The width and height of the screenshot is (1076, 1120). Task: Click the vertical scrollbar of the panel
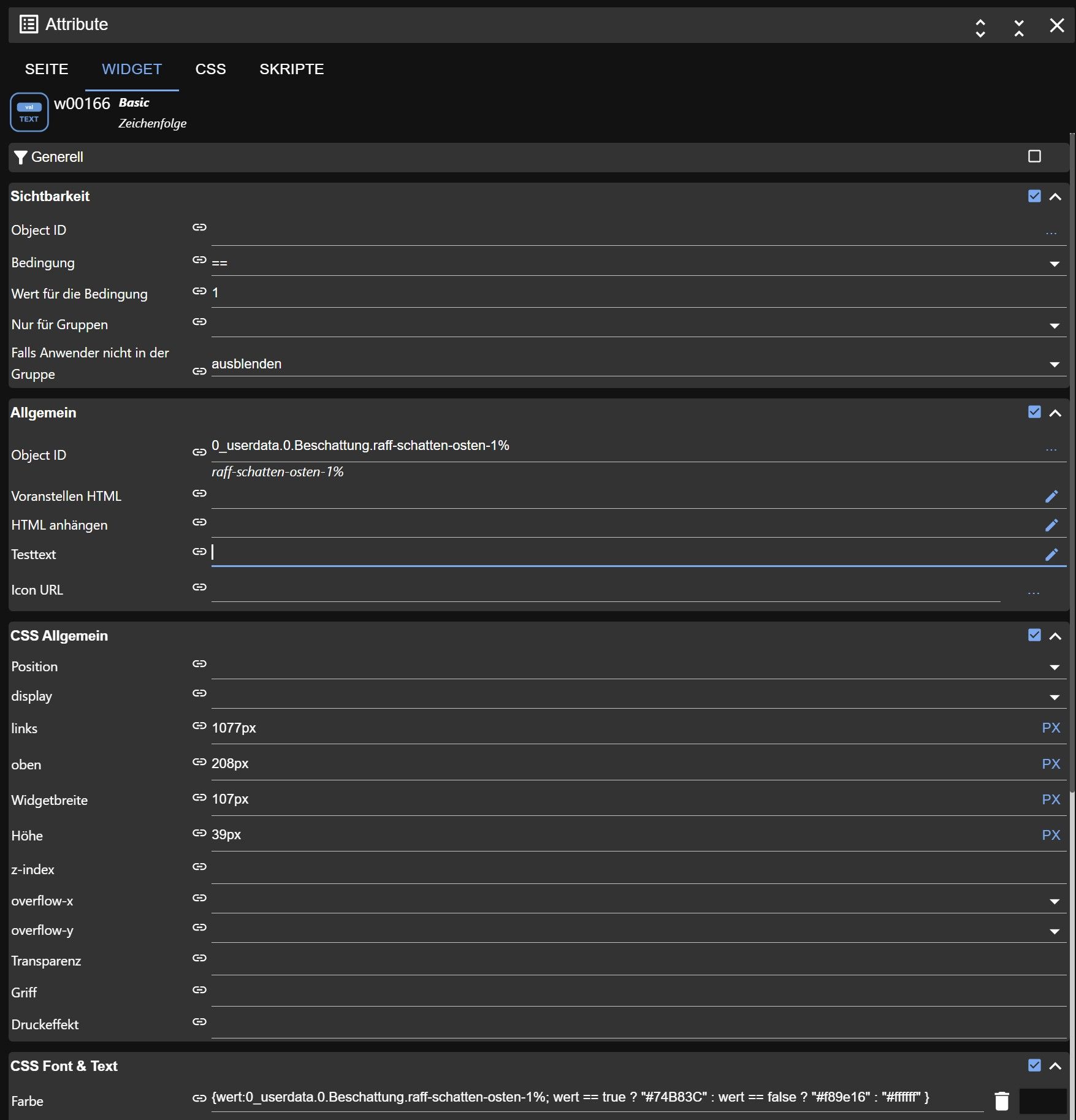(x=1072, y=462)
